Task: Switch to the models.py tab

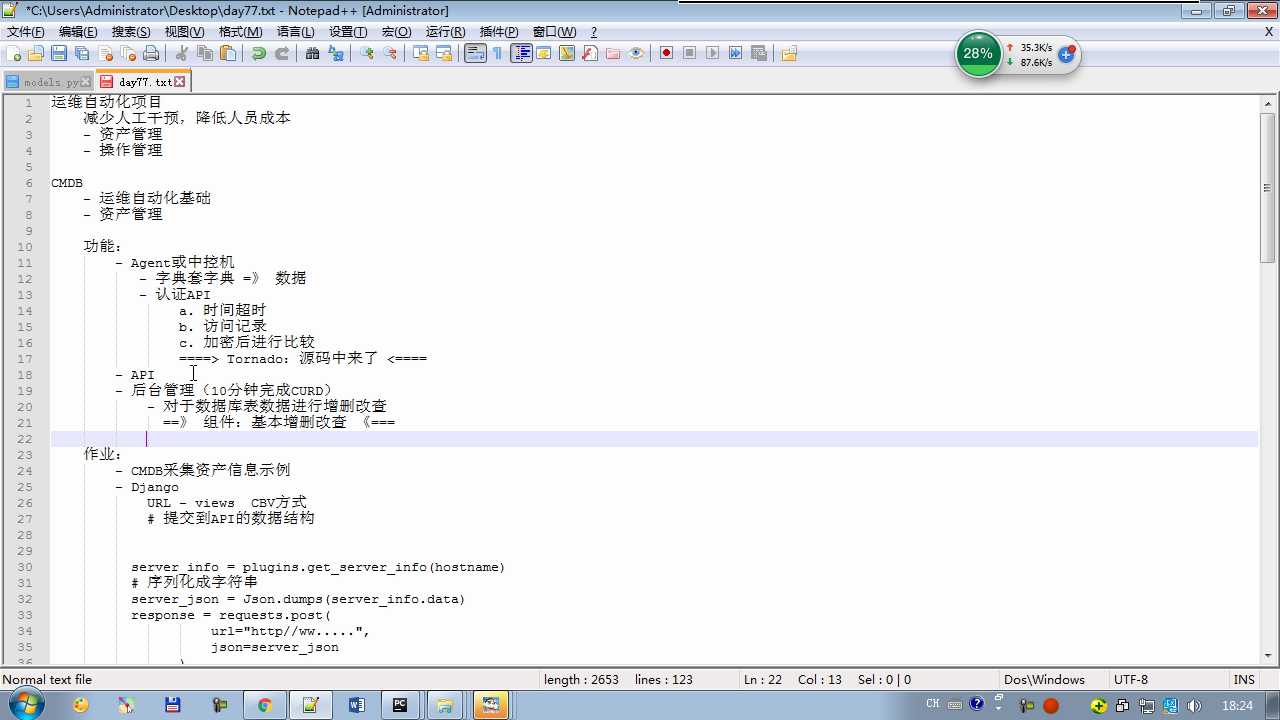Action: click(48, 82)
